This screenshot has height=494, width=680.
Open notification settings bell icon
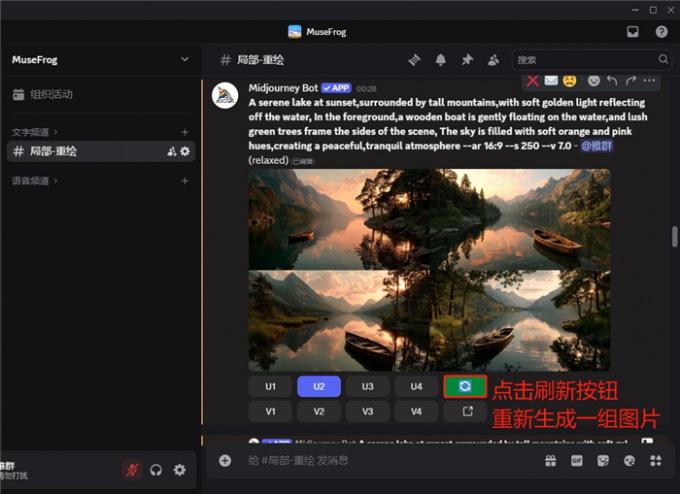pos(440,59)
